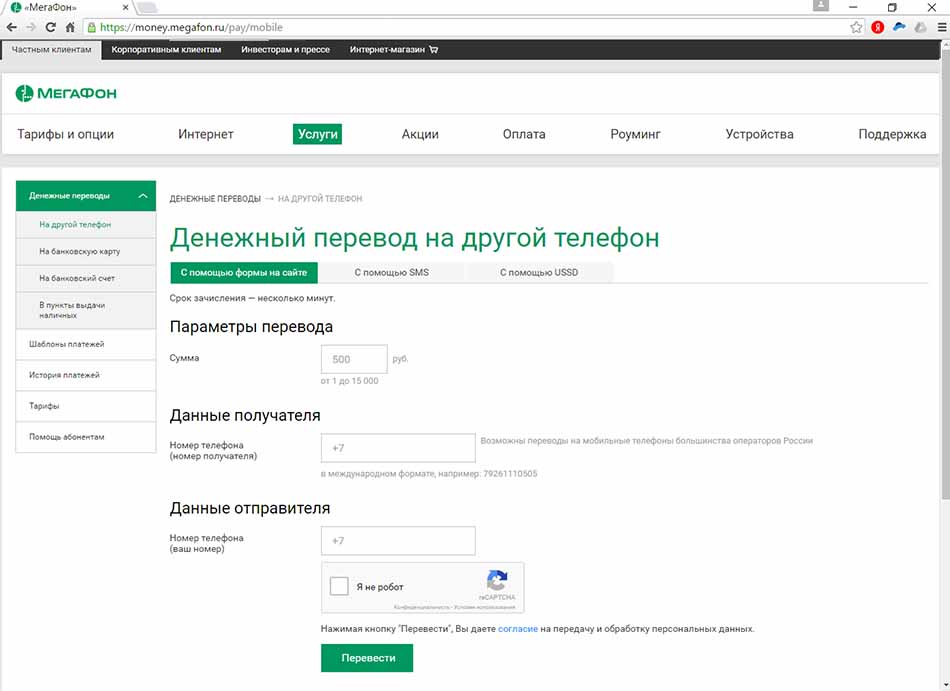Open the Тарифы и опции menu
Viewport: 950px width, 691px height.
[65, 134]
